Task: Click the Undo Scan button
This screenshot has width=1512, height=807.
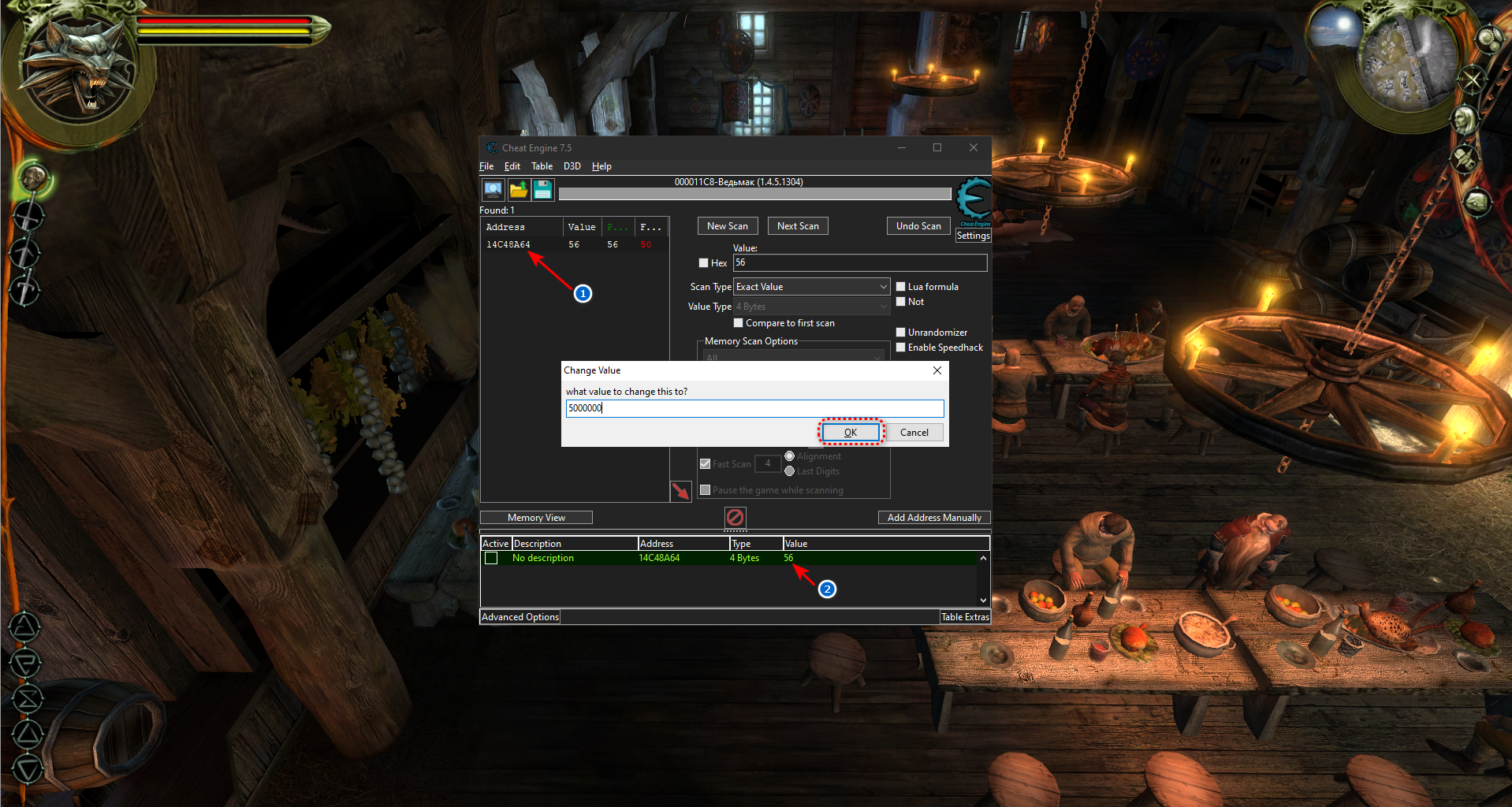Action: [918, 226]
